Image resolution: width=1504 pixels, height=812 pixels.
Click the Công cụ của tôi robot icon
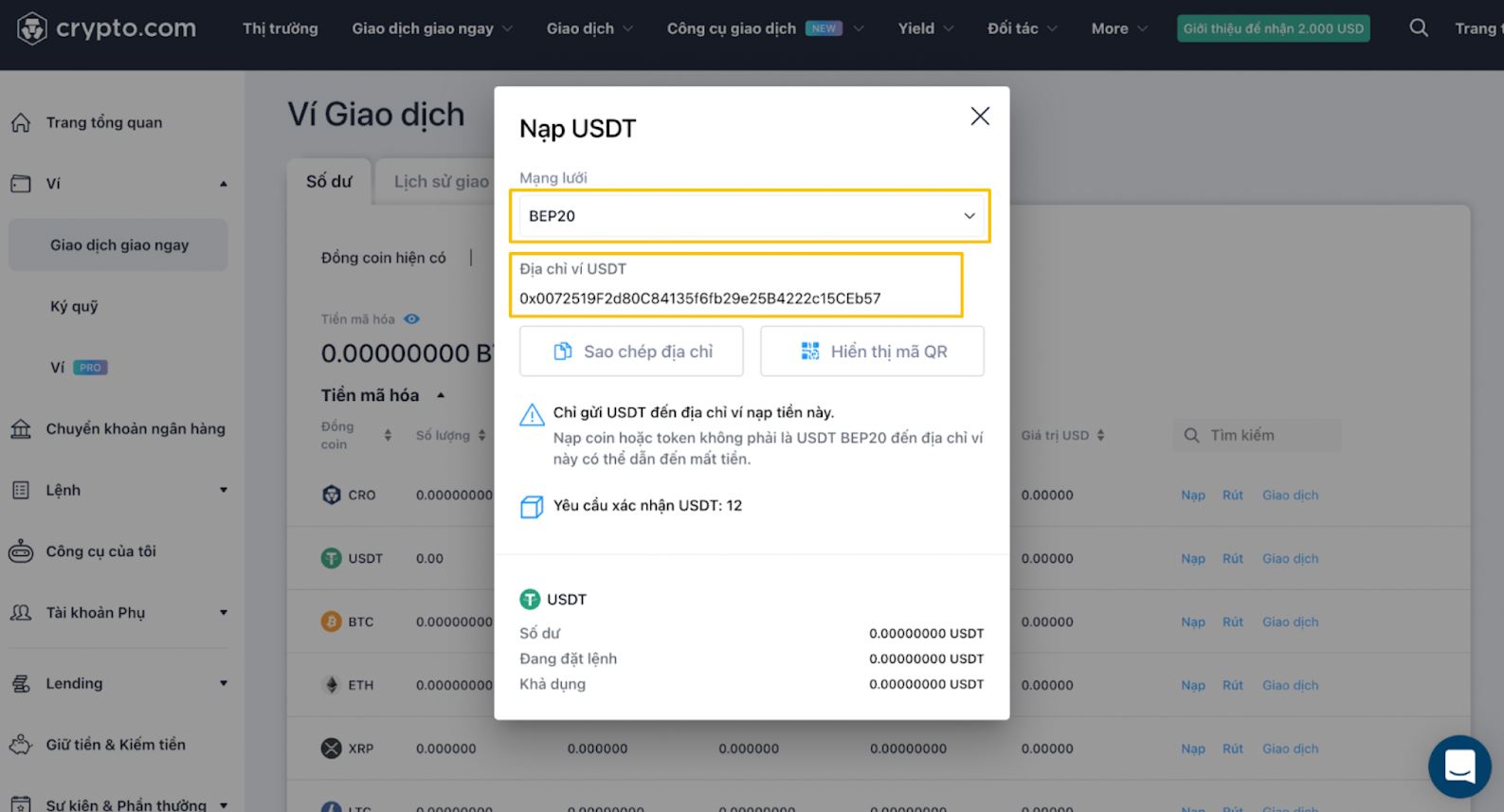21,551
